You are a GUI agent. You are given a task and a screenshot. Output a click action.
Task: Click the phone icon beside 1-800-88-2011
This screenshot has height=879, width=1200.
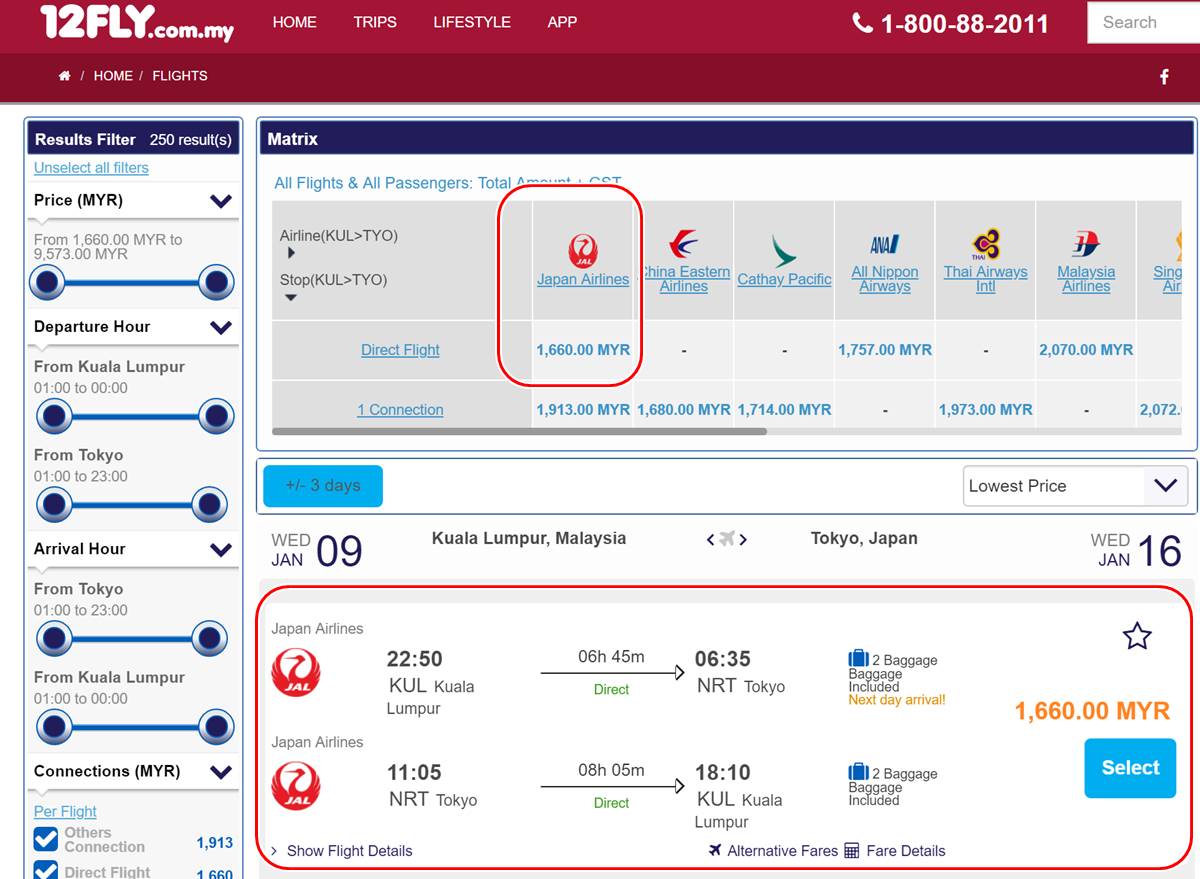pyautogui.click(x=862, y=22)
